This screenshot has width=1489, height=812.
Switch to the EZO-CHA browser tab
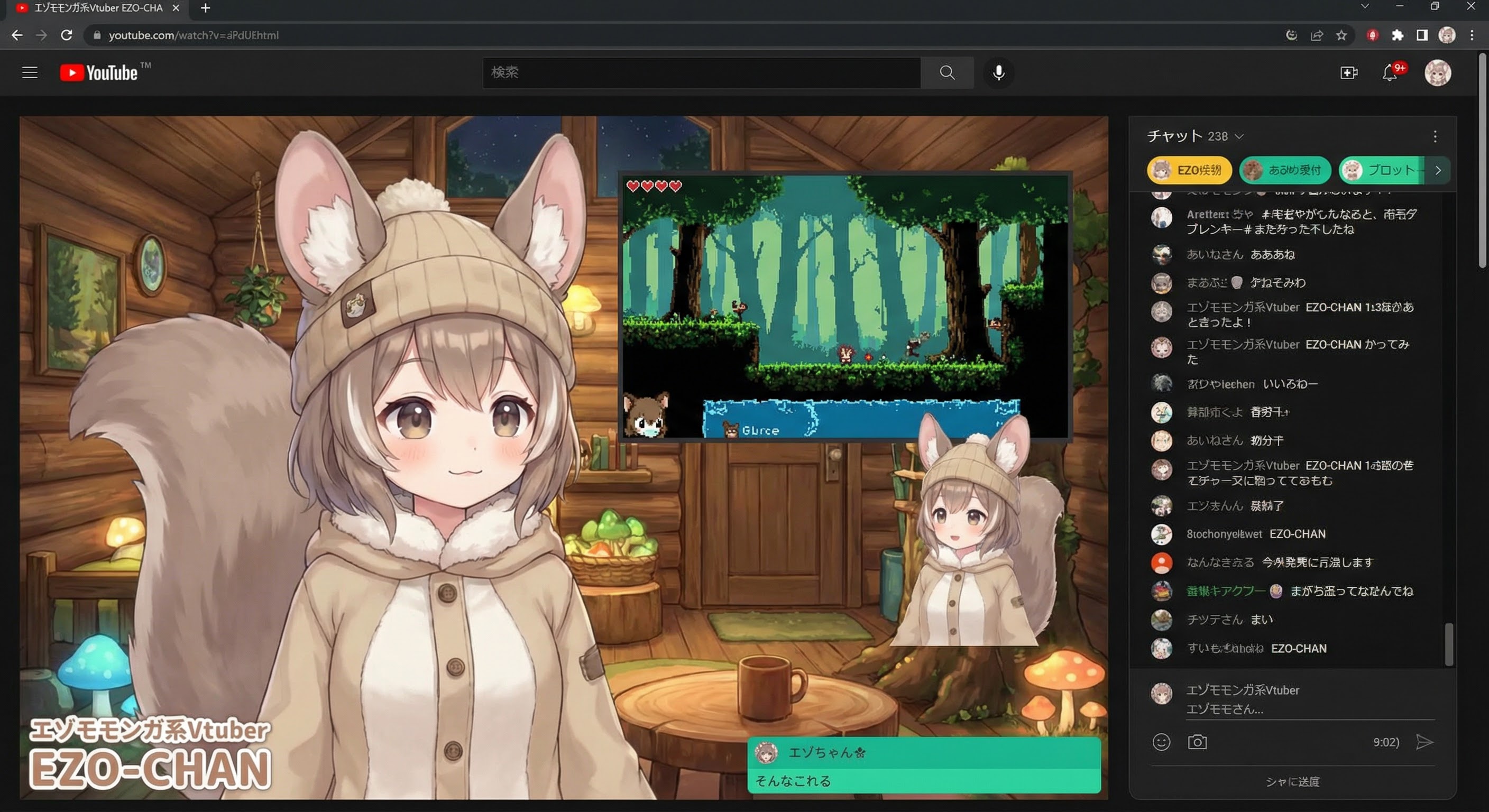pyautogui.click(x=97, y=8)
